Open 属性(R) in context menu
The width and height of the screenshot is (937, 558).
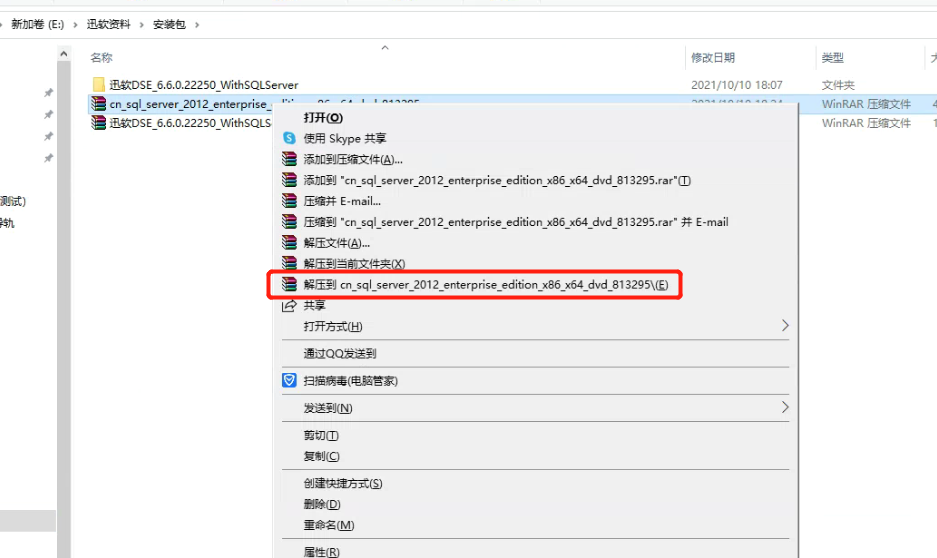[321, 551]
